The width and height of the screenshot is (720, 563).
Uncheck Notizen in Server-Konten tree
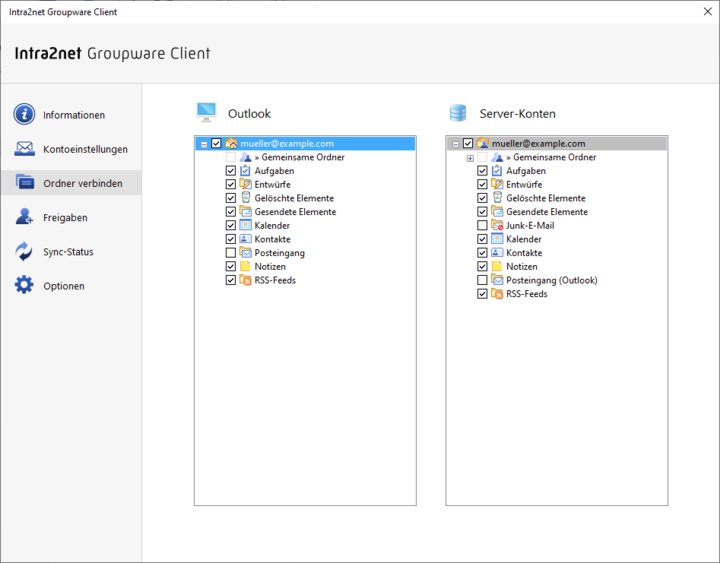click(x=482, y=266)
